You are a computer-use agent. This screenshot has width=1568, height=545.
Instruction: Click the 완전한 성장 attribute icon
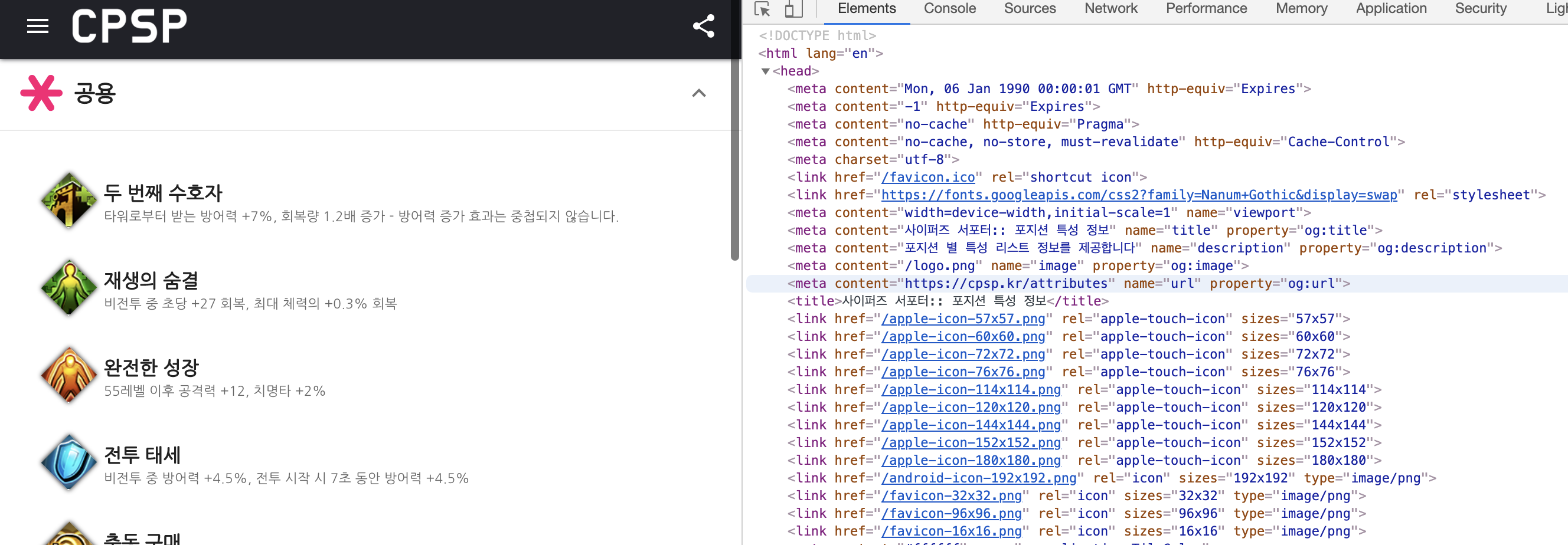click(x=69, y=375)
